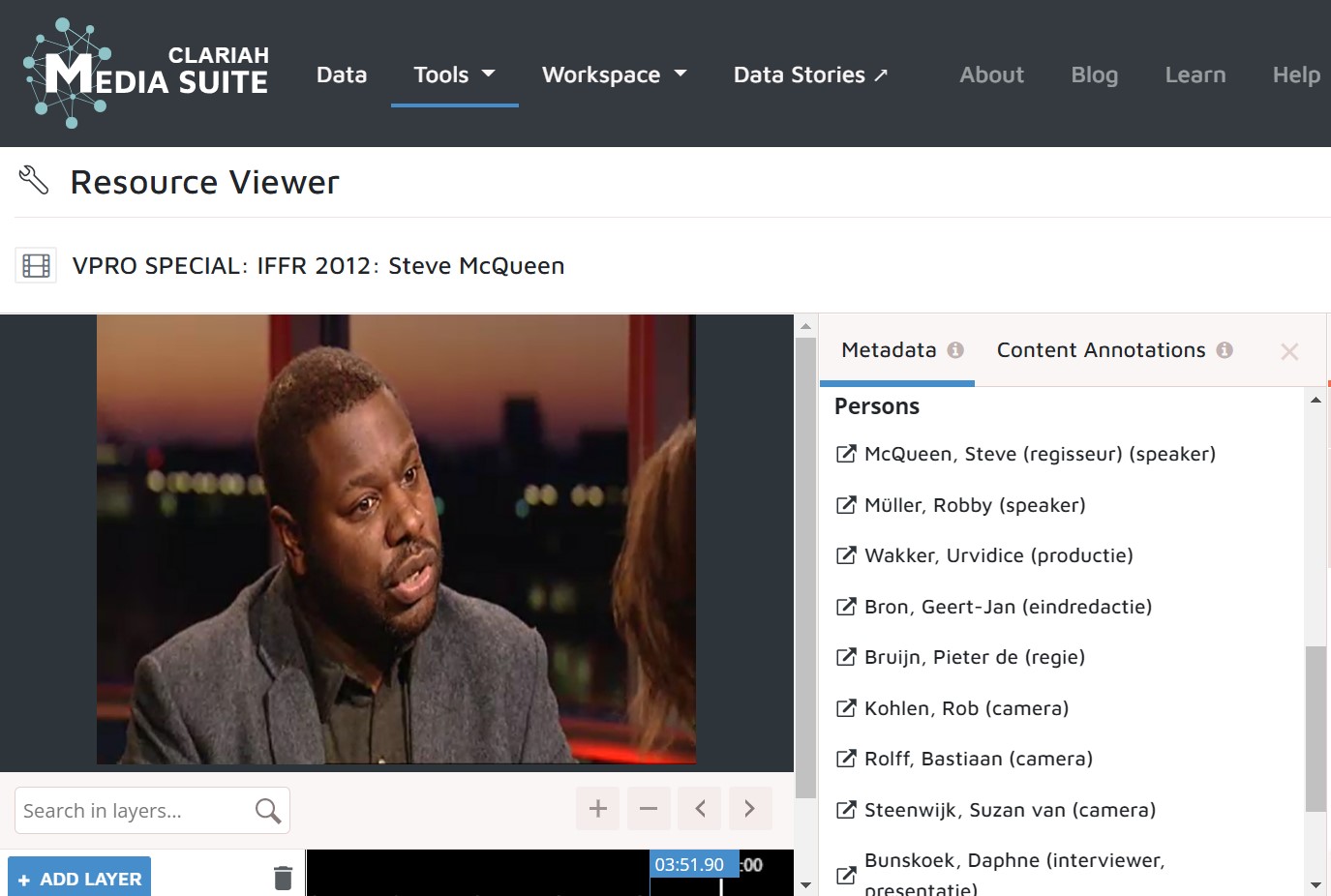Switch to Content Annotations tab
Screen dimensions: 1331x896
pos(1101,350)
